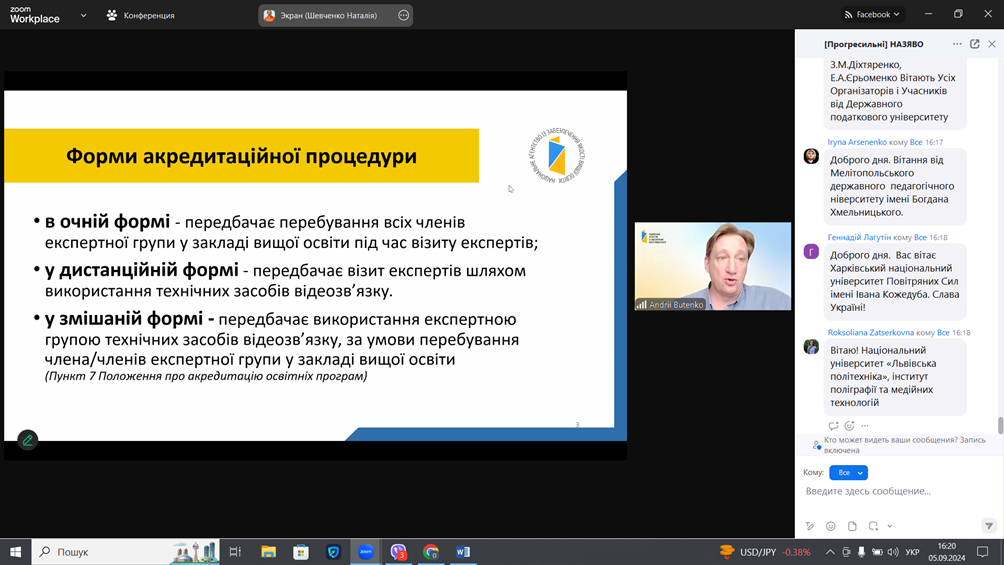Open the emoji picker in chat toolbar
This screenshot has height=565, width=1004.
coord(830,526)
